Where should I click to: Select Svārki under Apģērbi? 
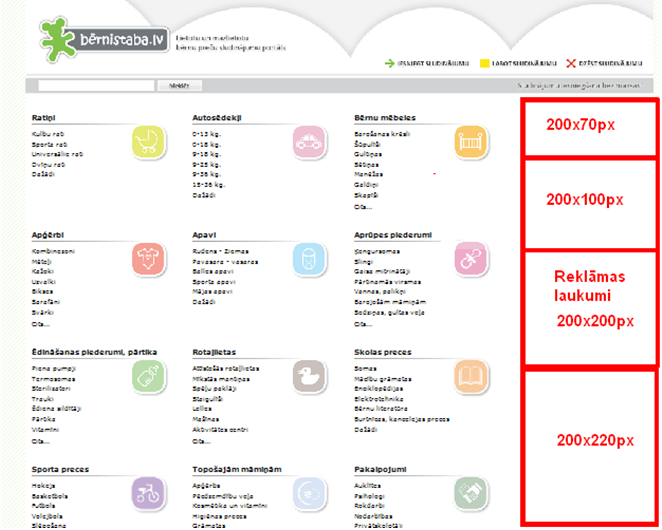43,313
